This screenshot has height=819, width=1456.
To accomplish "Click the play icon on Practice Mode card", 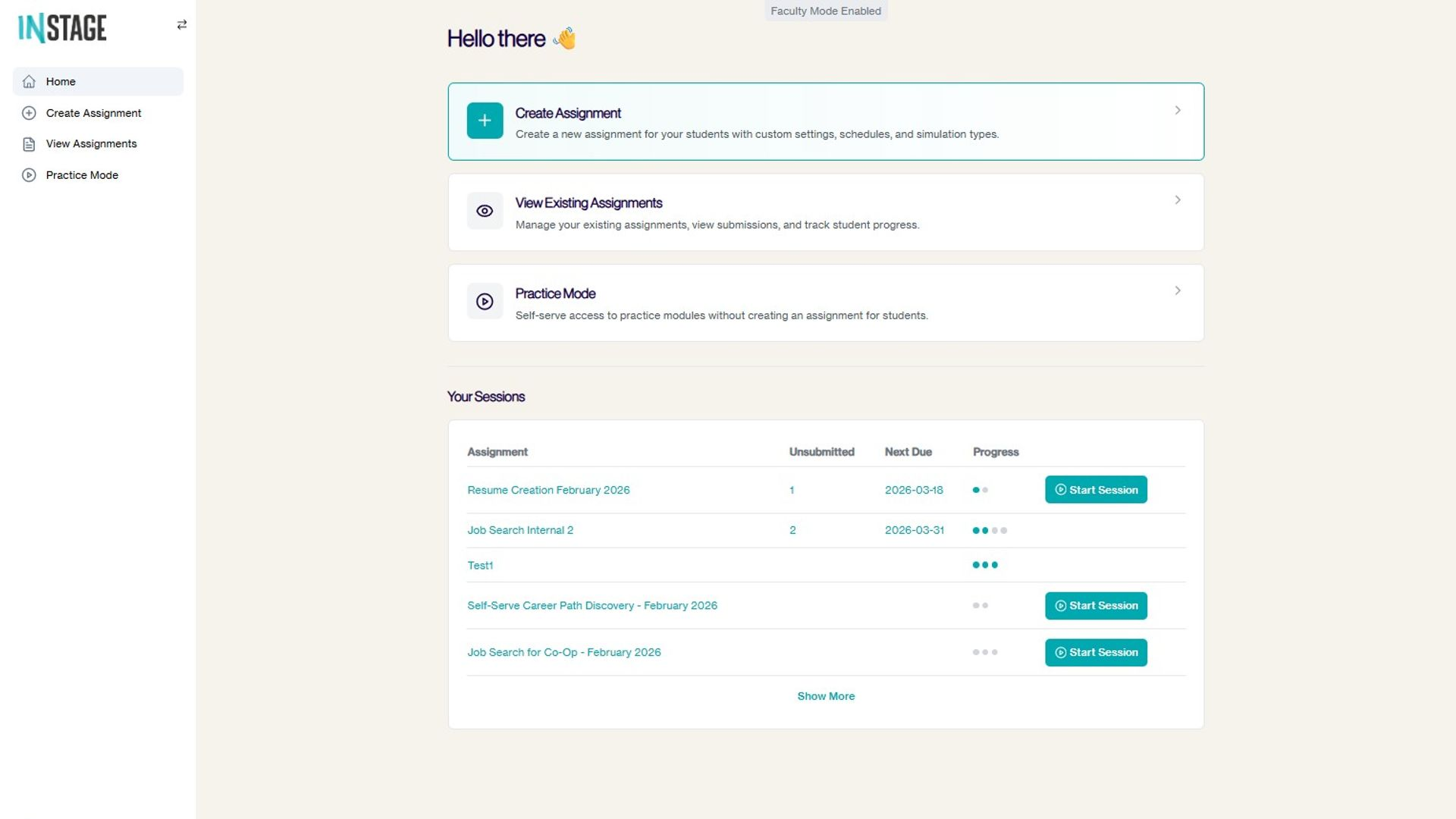I will (485, 302).
